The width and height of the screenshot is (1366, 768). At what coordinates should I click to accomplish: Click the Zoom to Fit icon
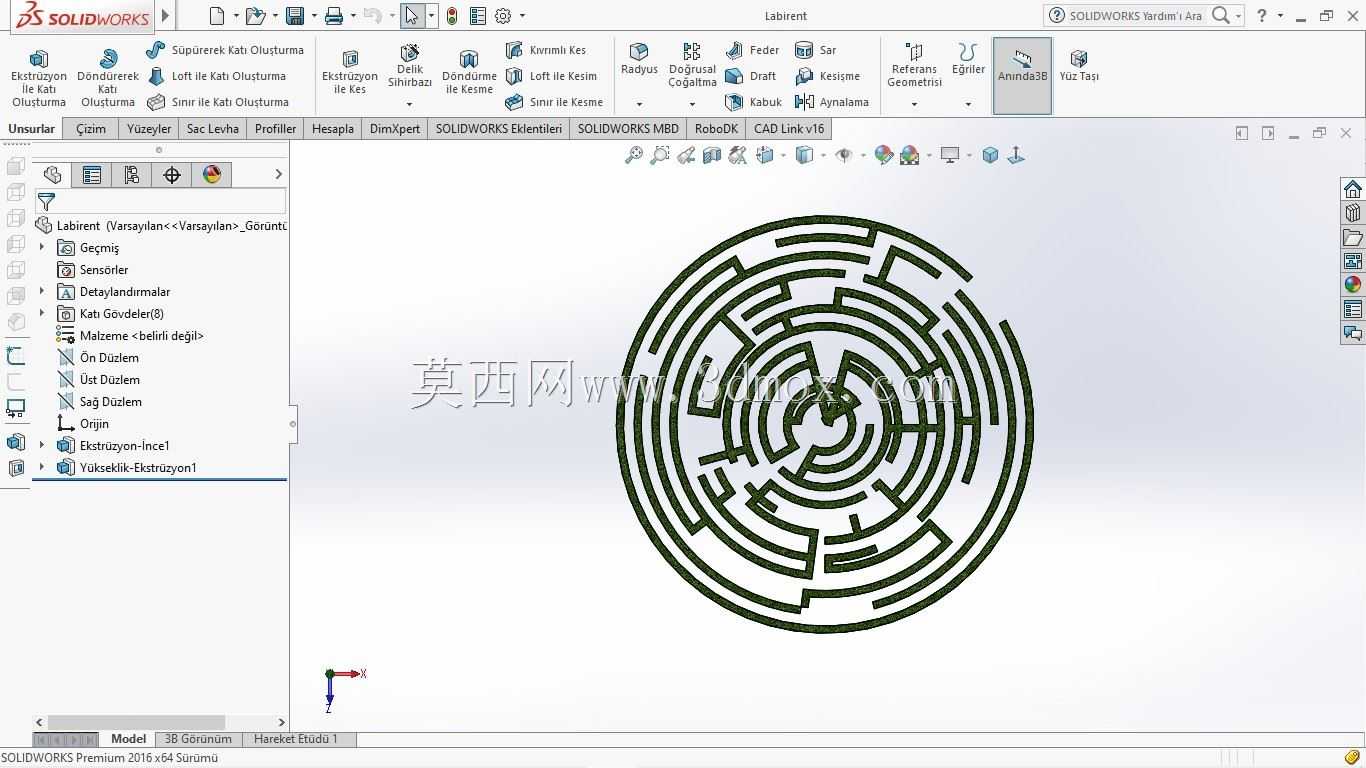click(x=634, y=155)
